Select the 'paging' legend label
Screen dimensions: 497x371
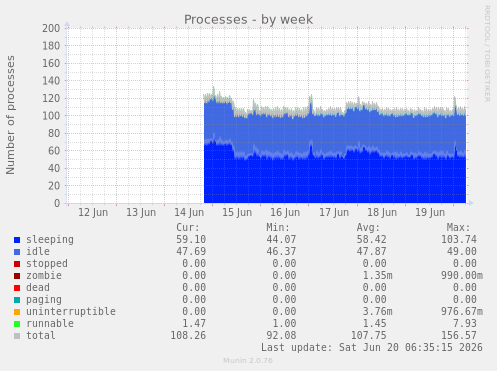[x=44, y=300]
